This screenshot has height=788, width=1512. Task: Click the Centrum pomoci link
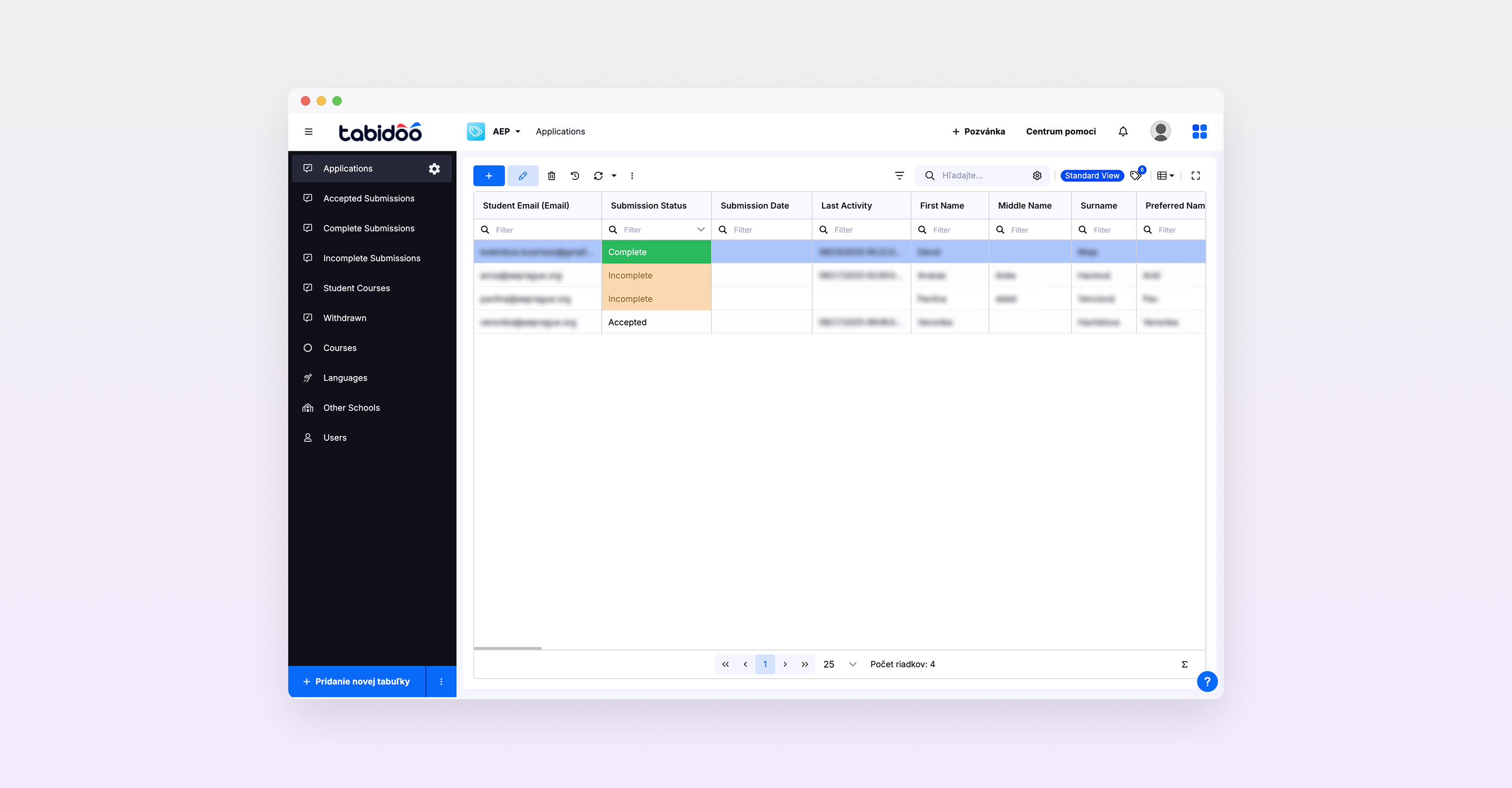pyautogui.click(x=1060, y=131)
